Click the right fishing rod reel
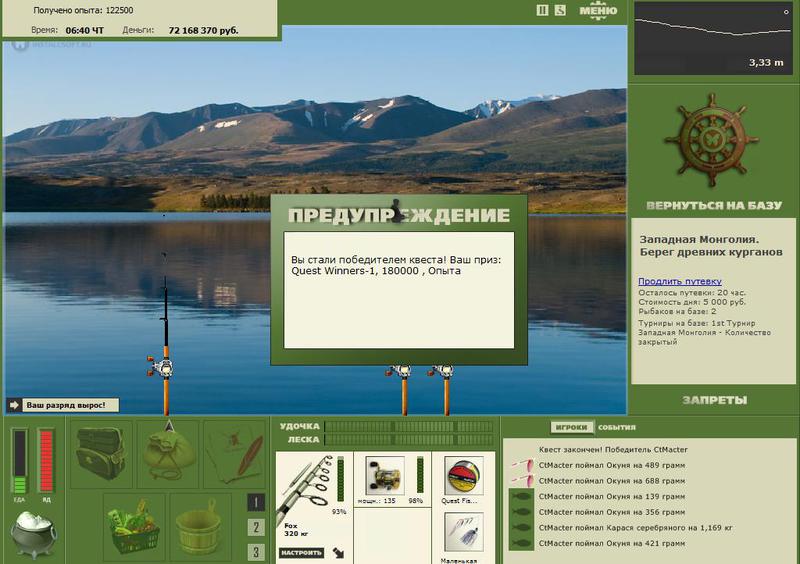The height and width of the screenshot is (564, 800). pos(442,371)
